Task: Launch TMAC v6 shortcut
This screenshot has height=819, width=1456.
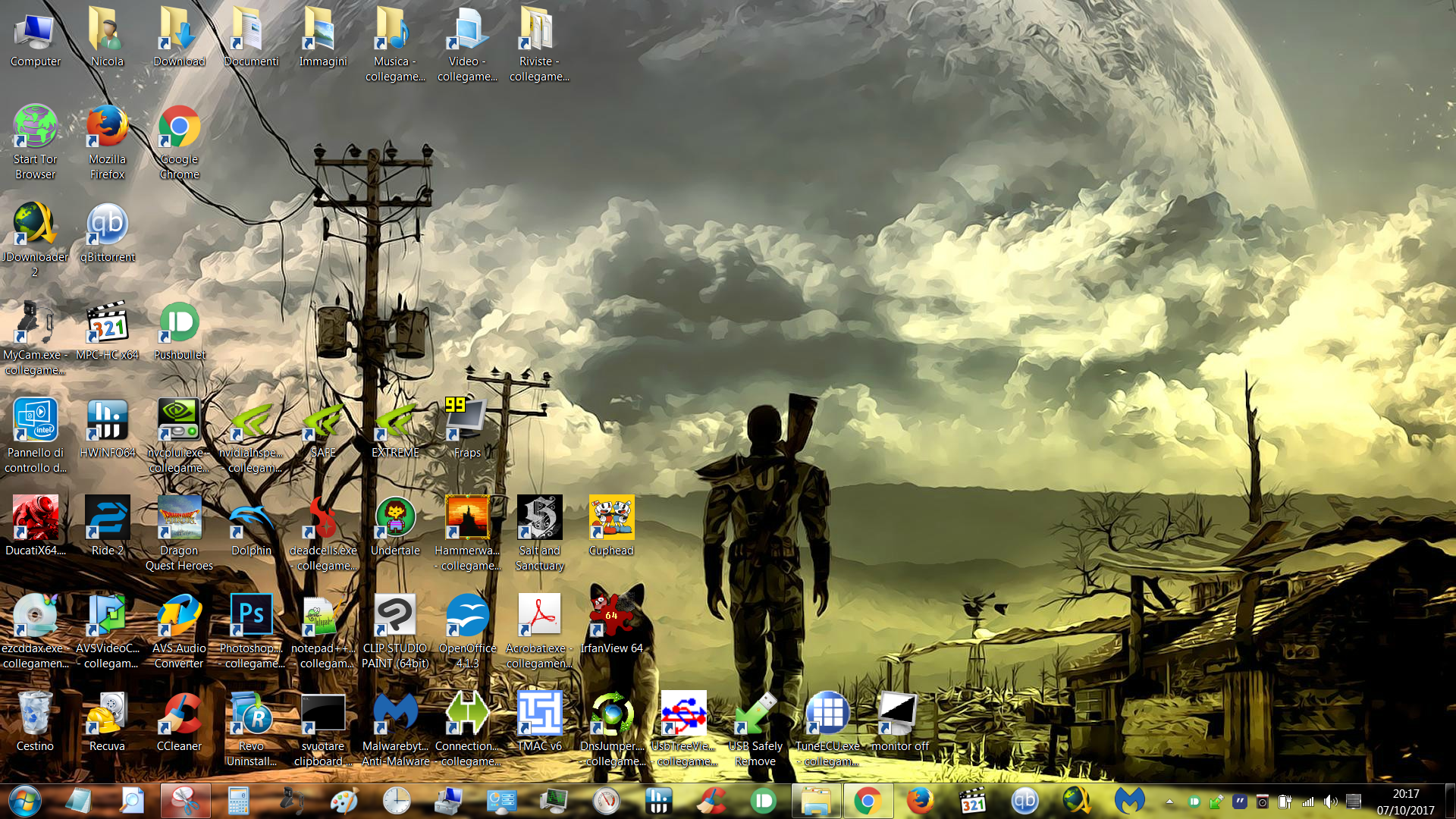Action: tap(539, 722)
